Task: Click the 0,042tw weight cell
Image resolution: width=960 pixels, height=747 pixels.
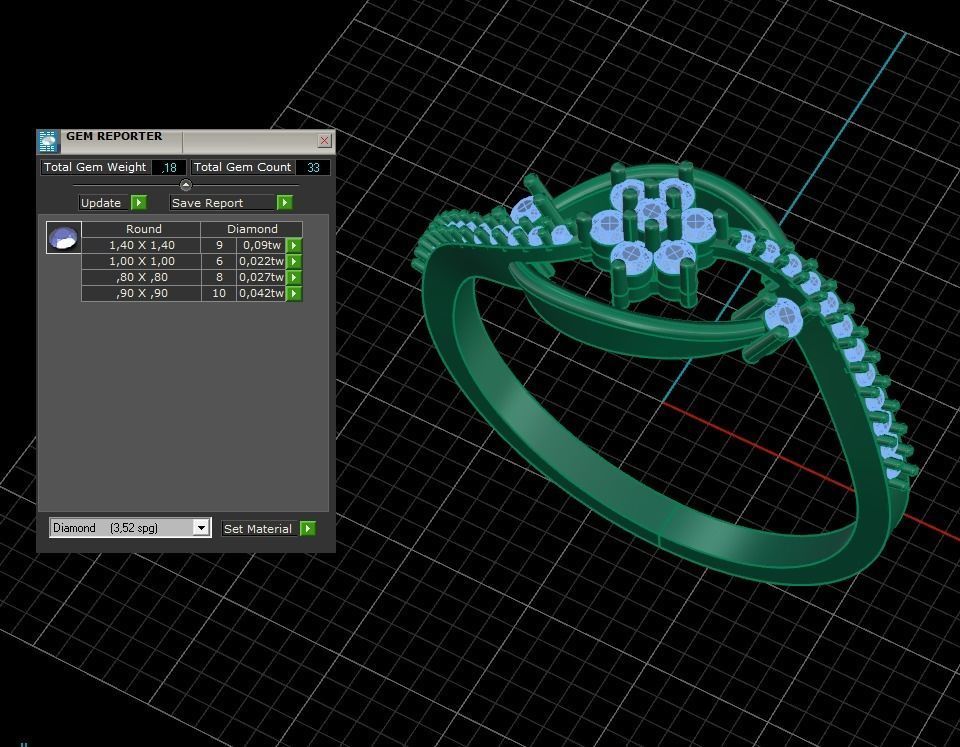Action: click(261, 293)
